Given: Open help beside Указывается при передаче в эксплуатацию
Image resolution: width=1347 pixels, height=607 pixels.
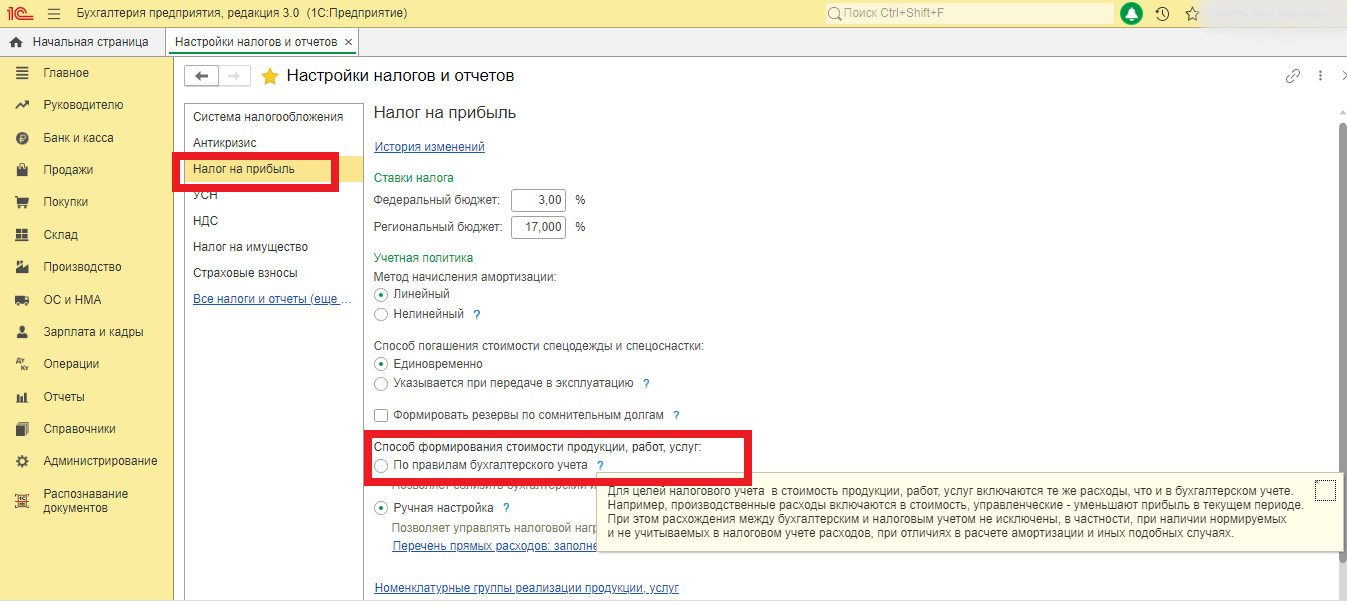Looking at the screenshot, I should [x=646, y=384].
